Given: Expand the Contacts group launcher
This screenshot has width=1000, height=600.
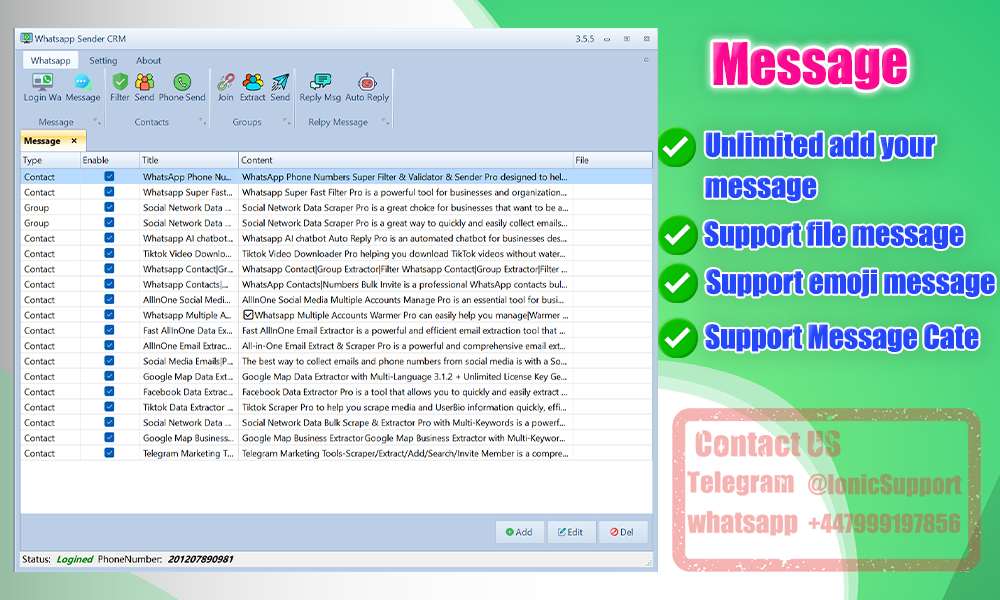Looking at the screenshot, I should [x=202, y=121].
